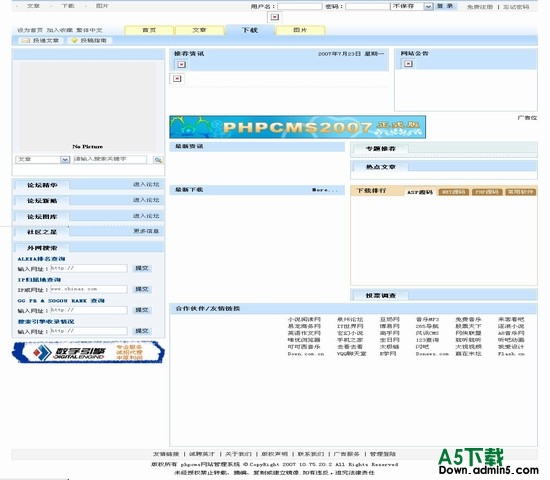
Task: Open the 不保存 cookie dropdown
Action: click(x=412, y=6)
